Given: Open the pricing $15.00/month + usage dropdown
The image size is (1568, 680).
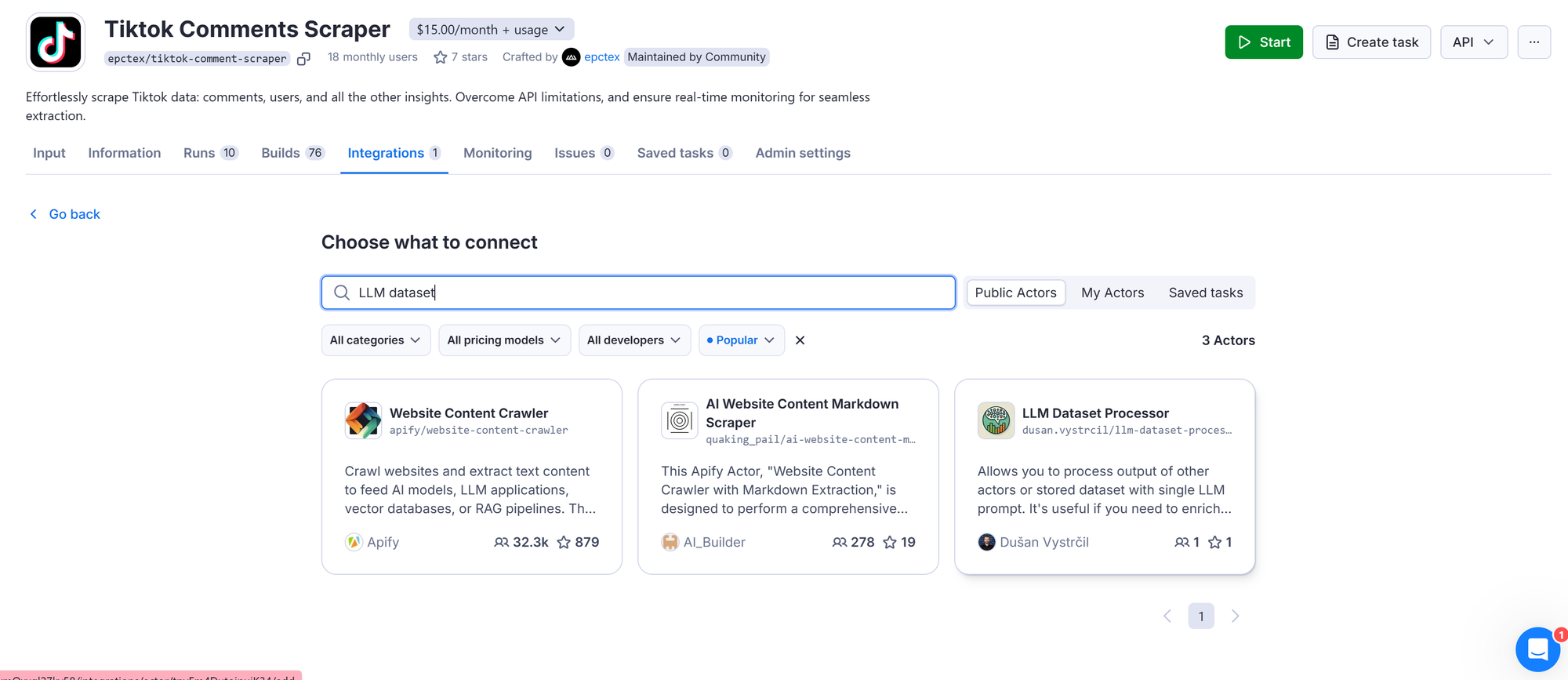Looking at the screenshot, I should tap(492, 29).
